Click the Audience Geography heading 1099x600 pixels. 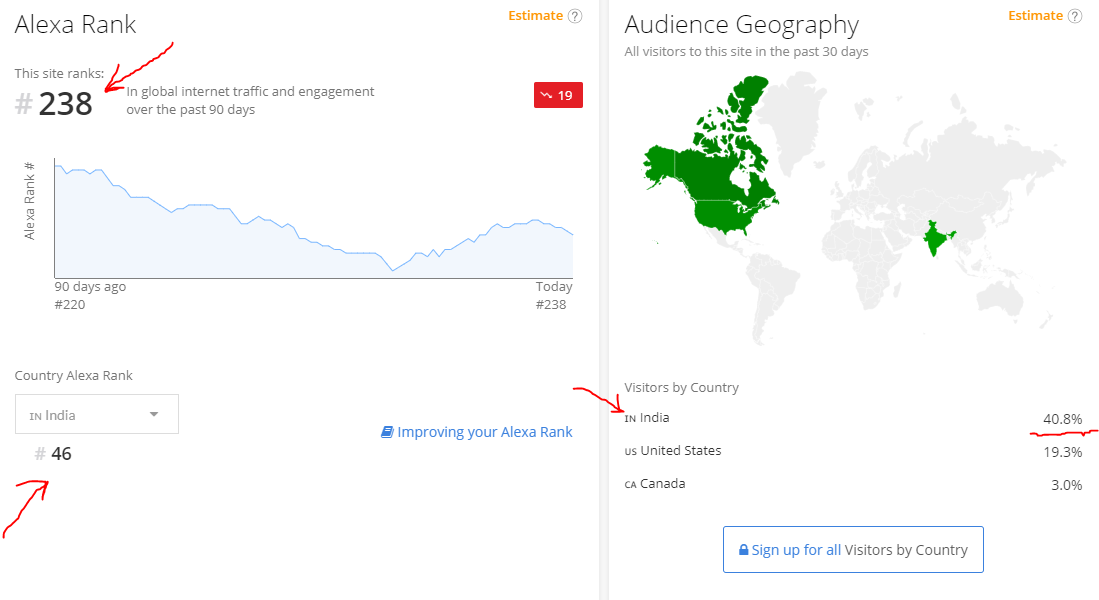point(742,25)
